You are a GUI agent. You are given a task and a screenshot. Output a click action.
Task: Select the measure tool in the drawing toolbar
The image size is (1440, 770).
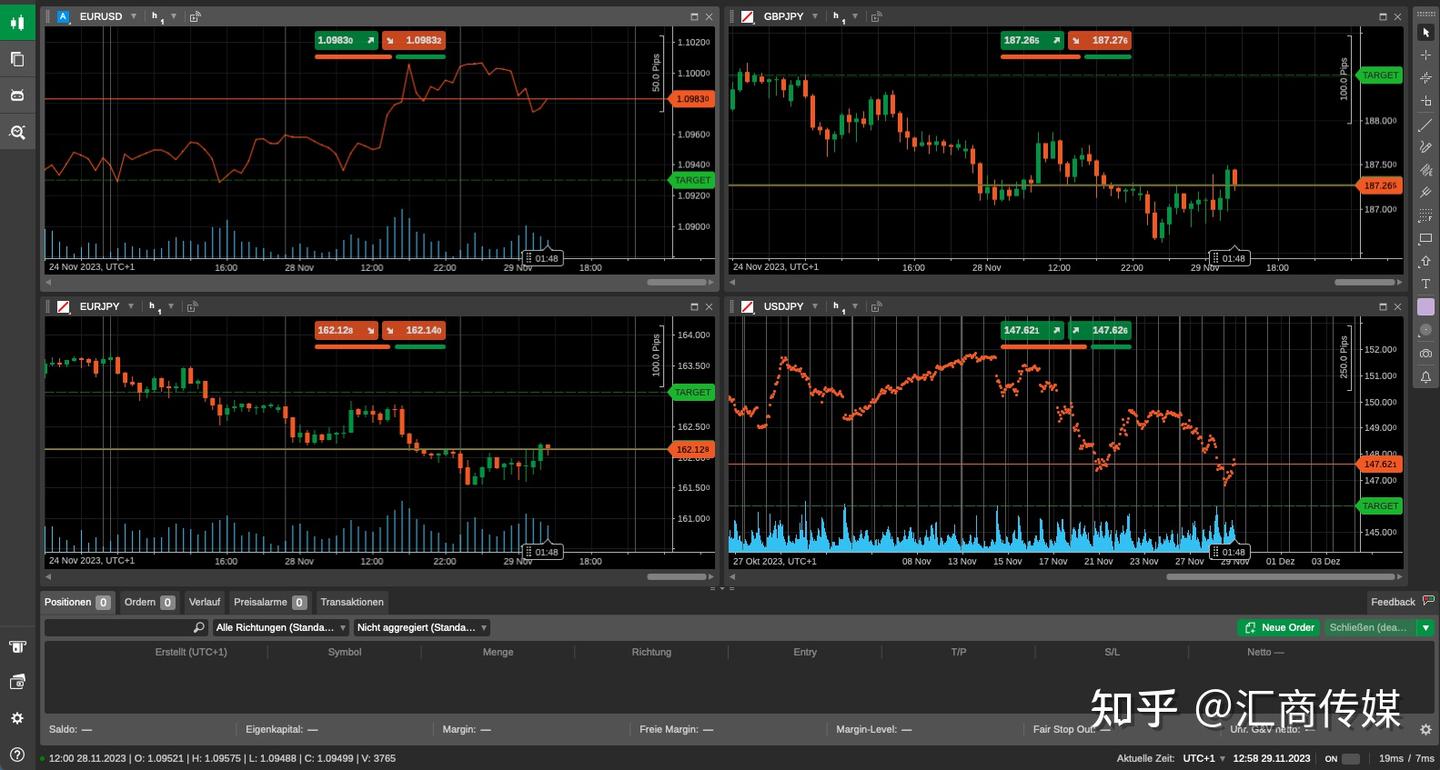[1426, 101]
